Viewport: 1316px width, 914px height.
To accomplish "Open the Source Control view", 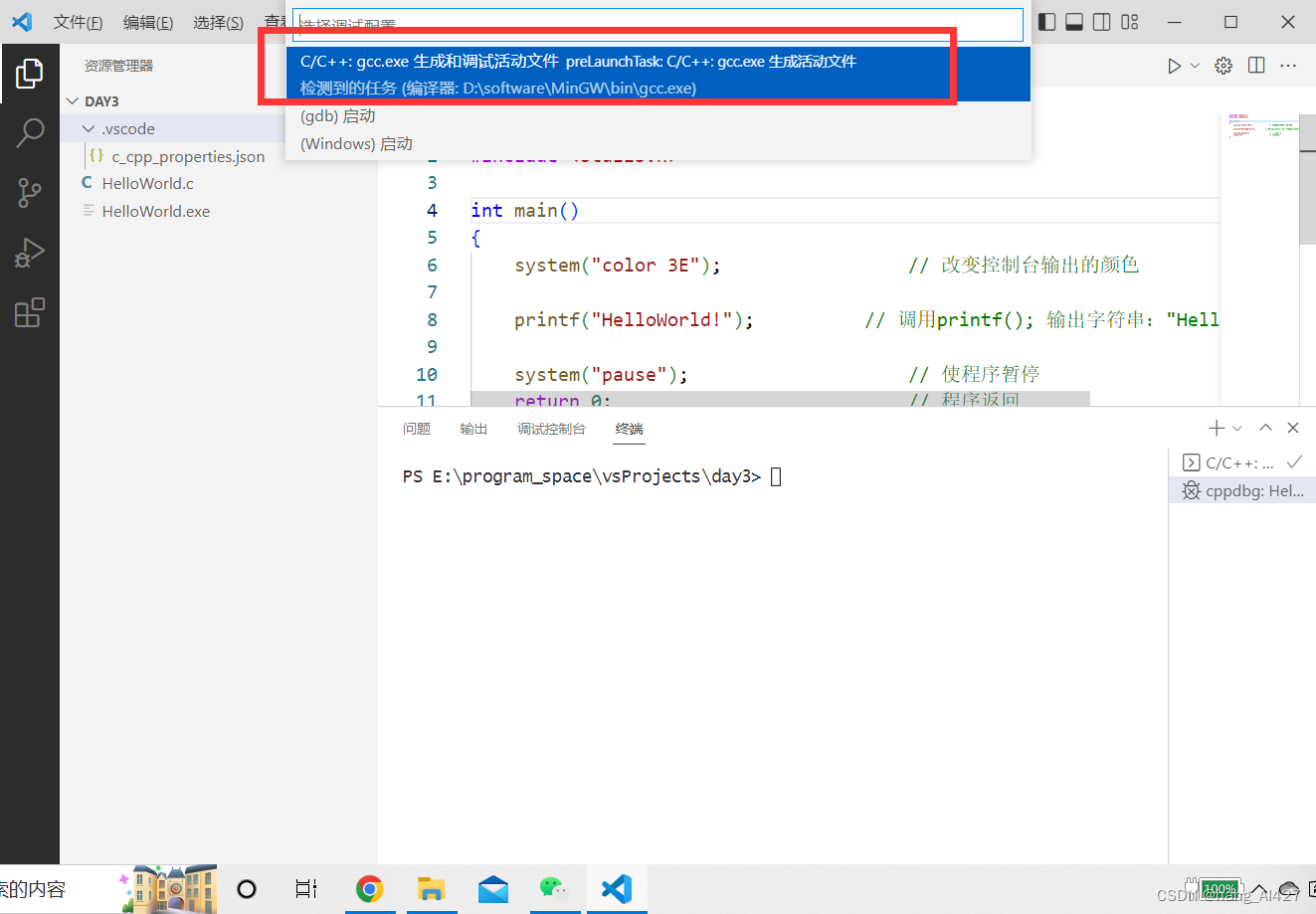I will [30, 193].
